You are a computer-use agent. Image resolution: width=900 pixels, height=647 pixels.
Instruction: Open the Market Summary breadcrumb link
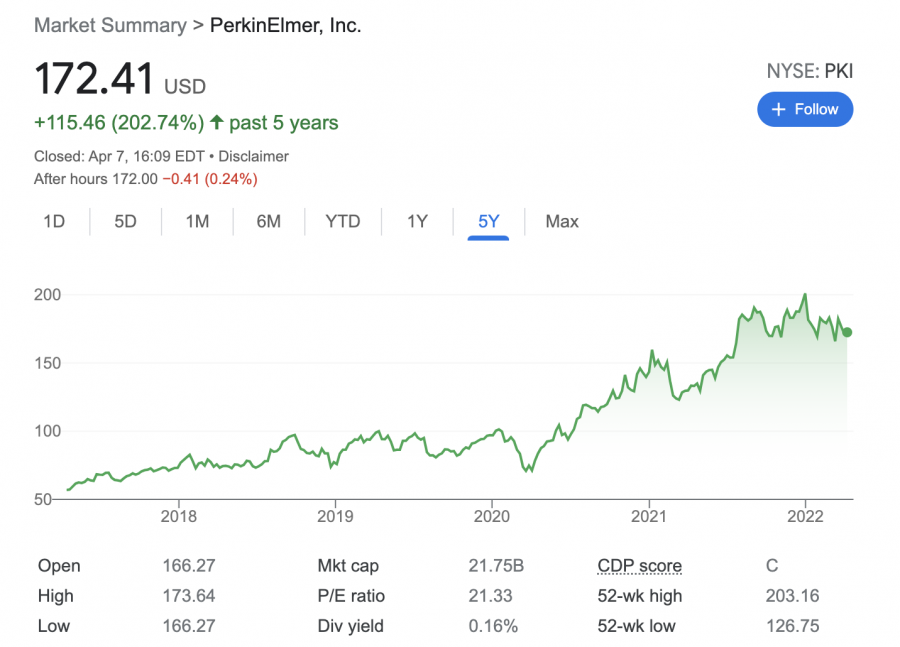click(x=110, y=25)
